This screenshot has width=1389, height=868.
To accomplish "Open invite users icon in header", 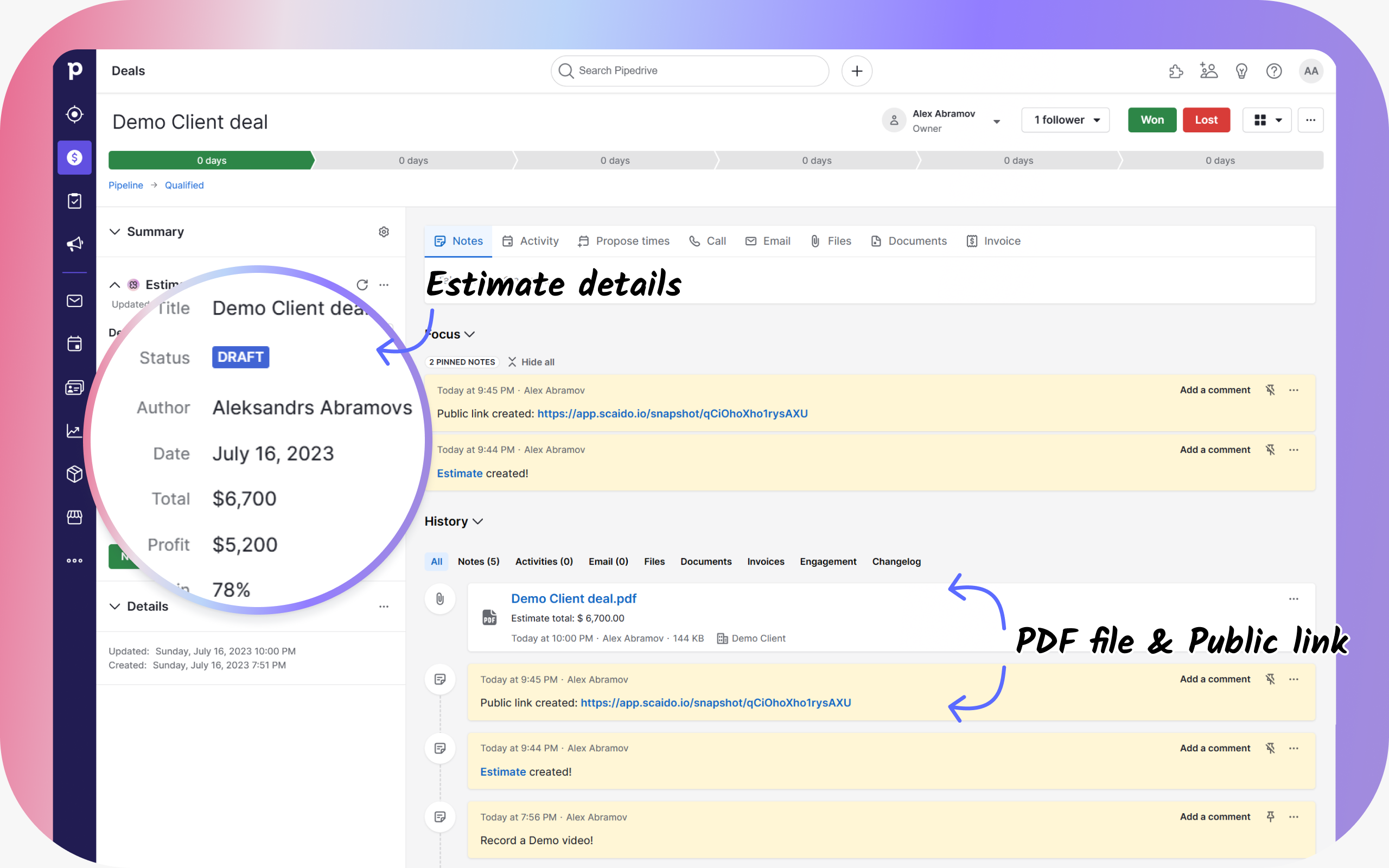I will click(x=1208, y=71).
